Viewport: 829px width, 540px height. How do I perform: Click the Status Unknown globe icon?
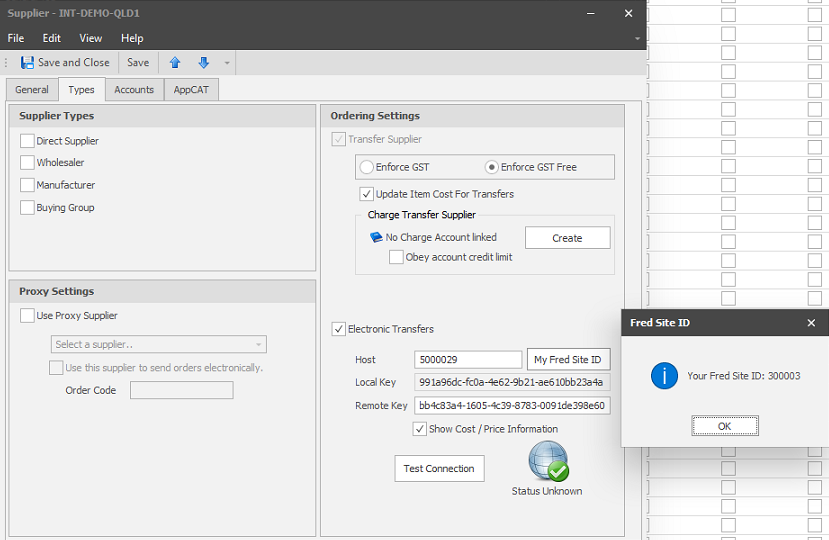(547, 462)
